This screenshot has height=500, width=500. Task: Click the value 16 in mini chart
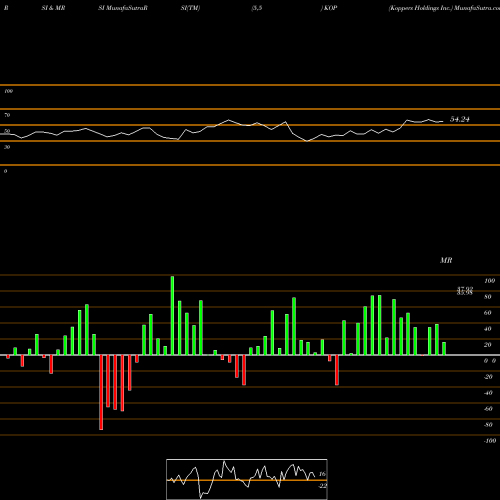click(x=322, y=474)
